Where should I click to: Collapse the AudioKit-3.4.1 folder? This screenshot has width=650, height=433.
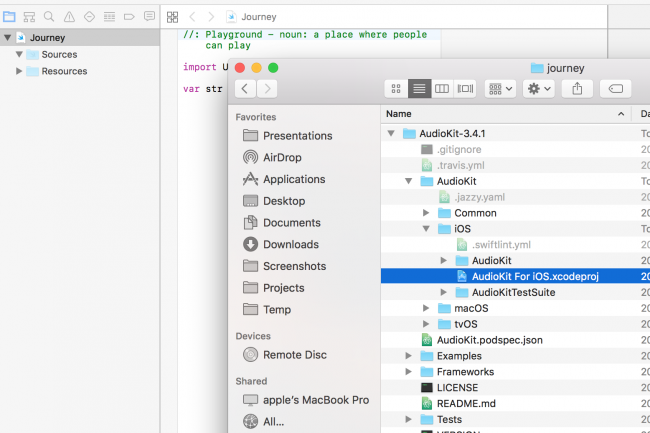point(391,134)
